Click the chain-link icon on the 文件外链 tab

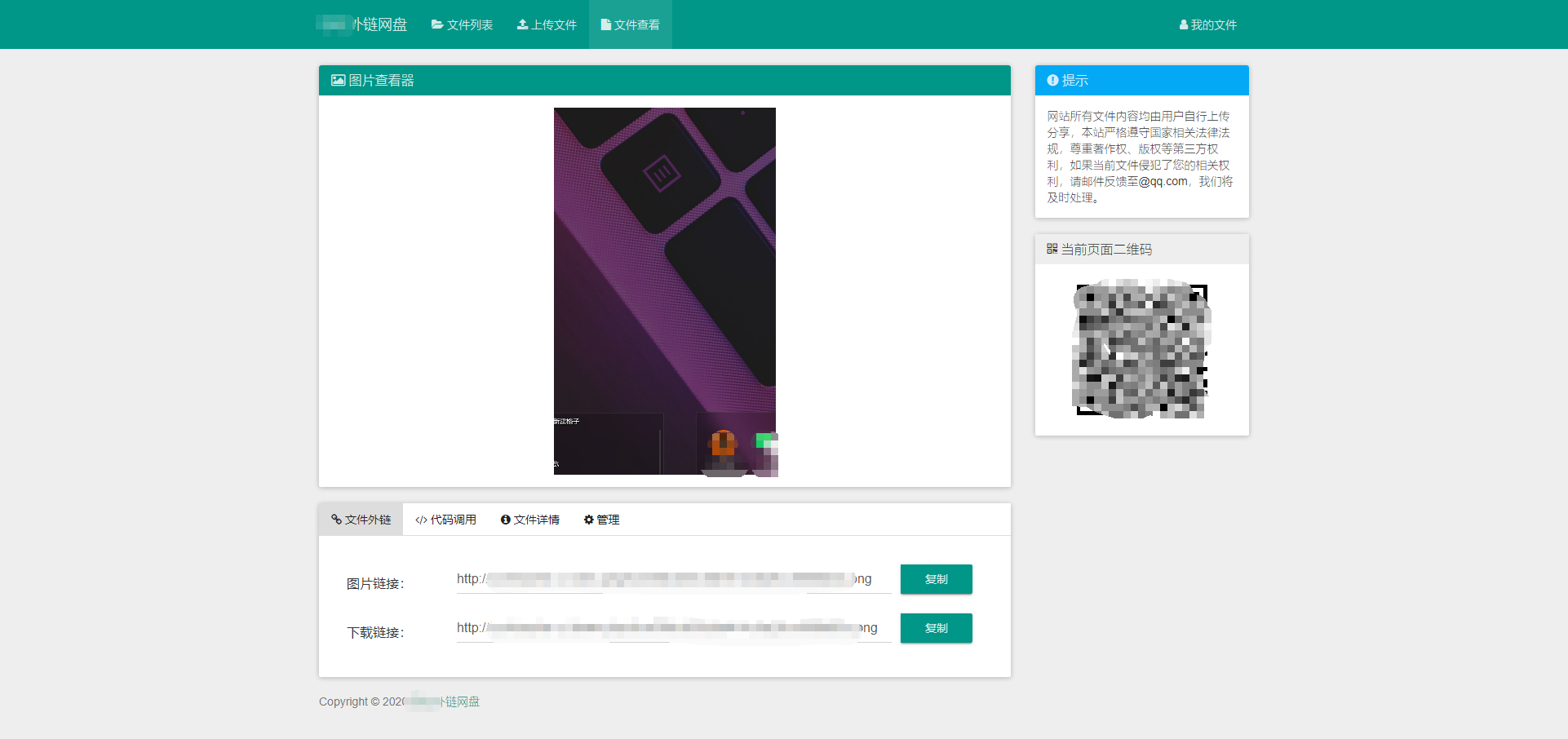(x=334, y=519)
